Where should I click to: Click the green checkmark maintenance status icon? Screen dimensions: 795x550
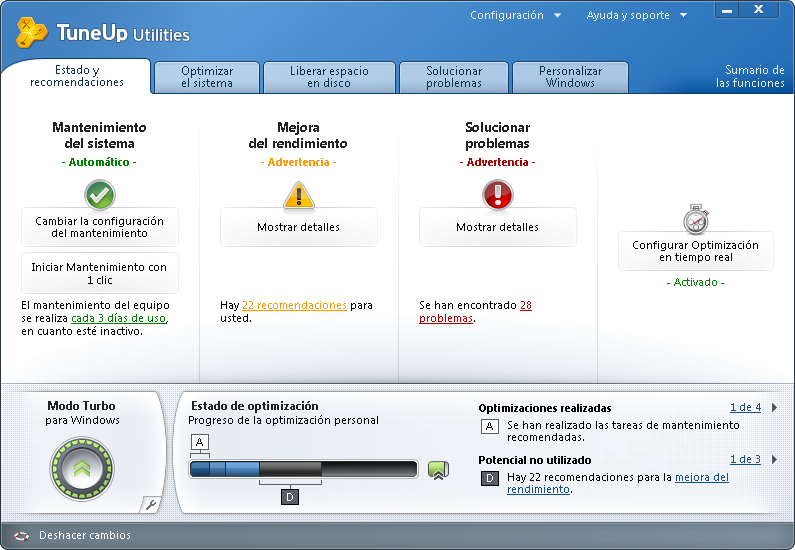[x=100, y=195]
